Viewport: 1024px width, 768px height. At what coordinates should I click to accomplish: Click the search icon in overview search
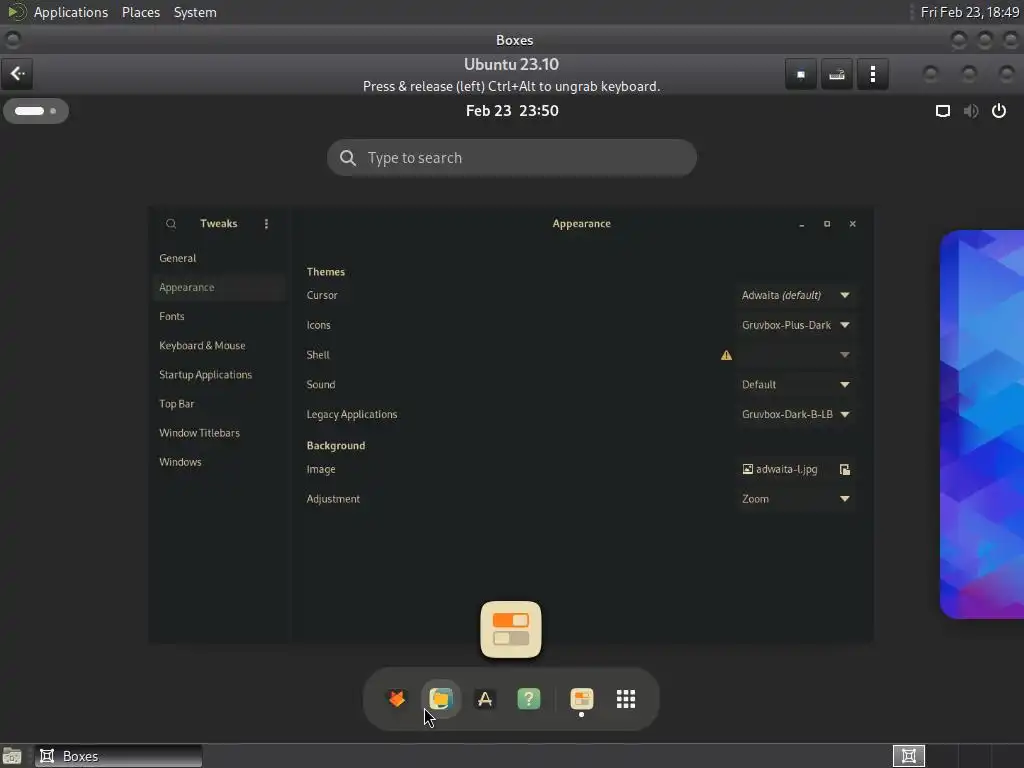pyautogui.click(x=348, y=158)
